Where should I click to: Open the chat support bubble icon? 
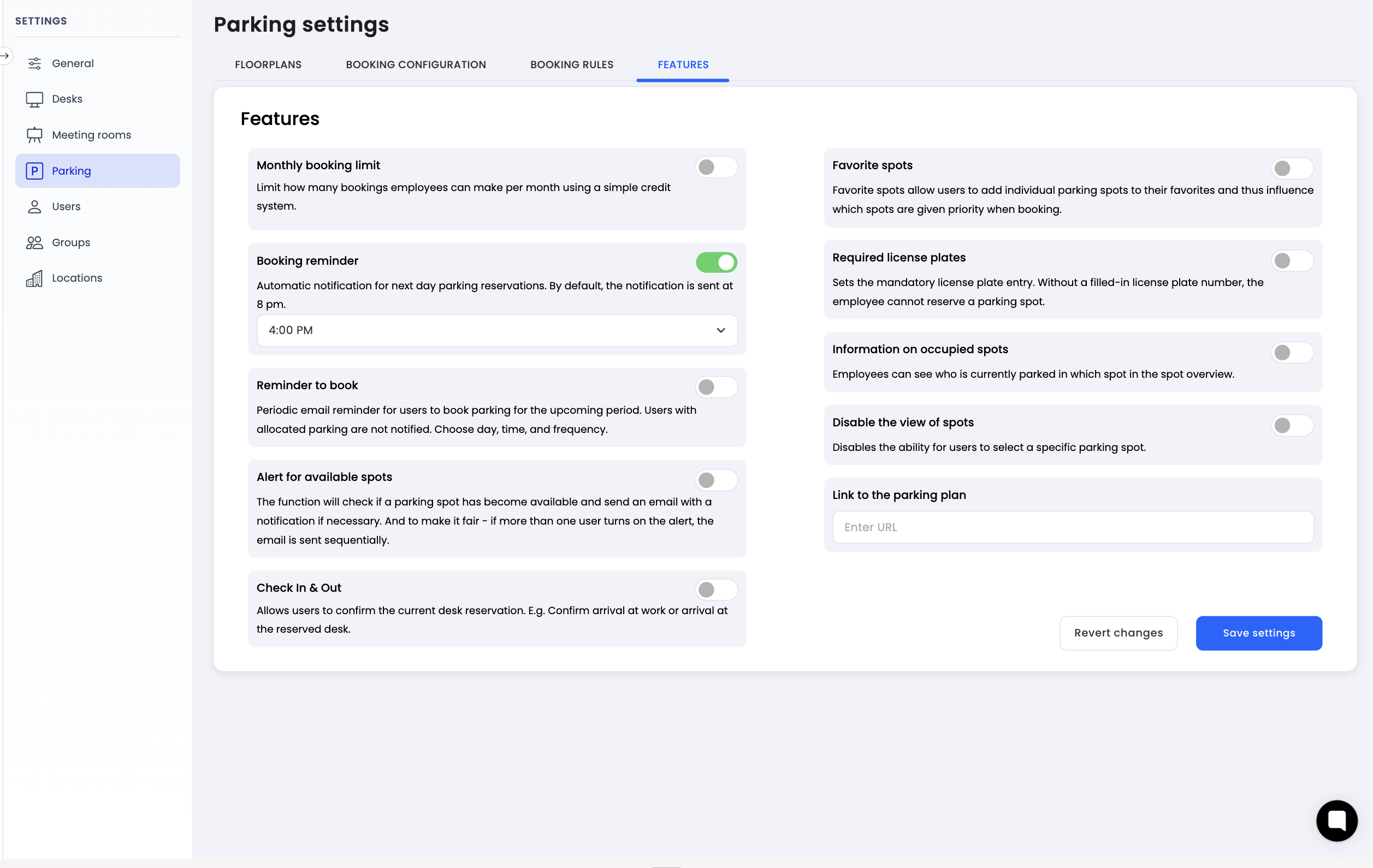pyautogui.click(x=1336, y=820)
